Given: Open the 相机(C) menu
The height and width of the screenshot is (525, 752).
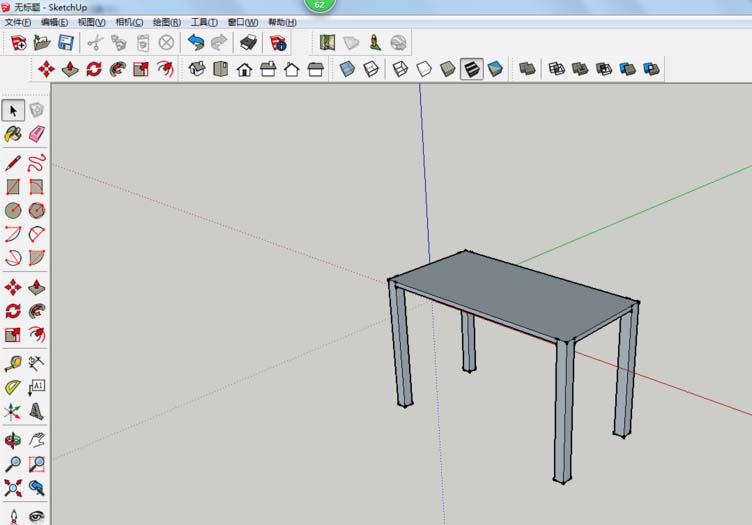Looking at the screenshot, I should pyautogui.click(x=129, y=23).
